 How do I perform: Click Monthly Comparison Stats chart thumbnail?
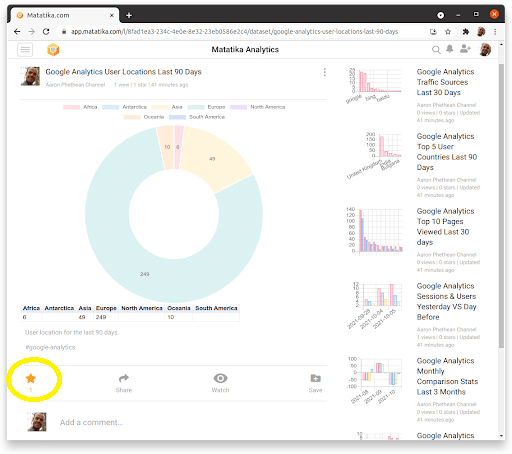pos(375,380)
